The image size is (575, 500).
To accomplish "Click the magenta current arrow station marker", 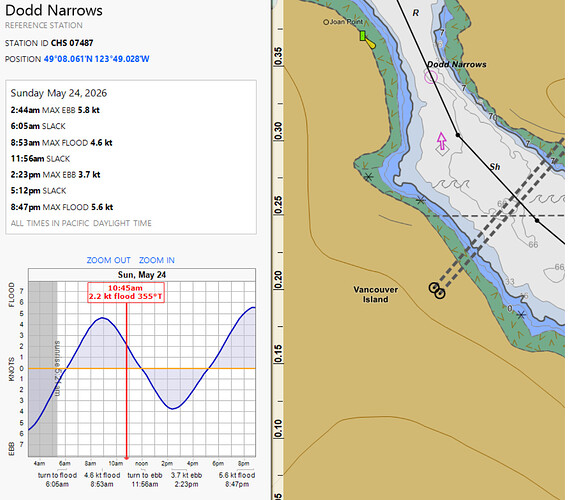I will [442, 142].
